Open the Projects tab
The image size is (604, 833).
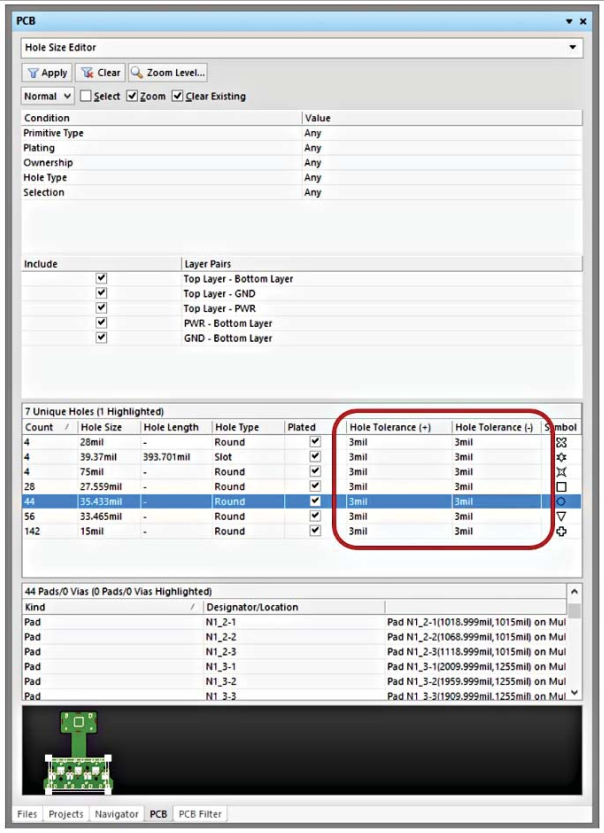[67, 814]
